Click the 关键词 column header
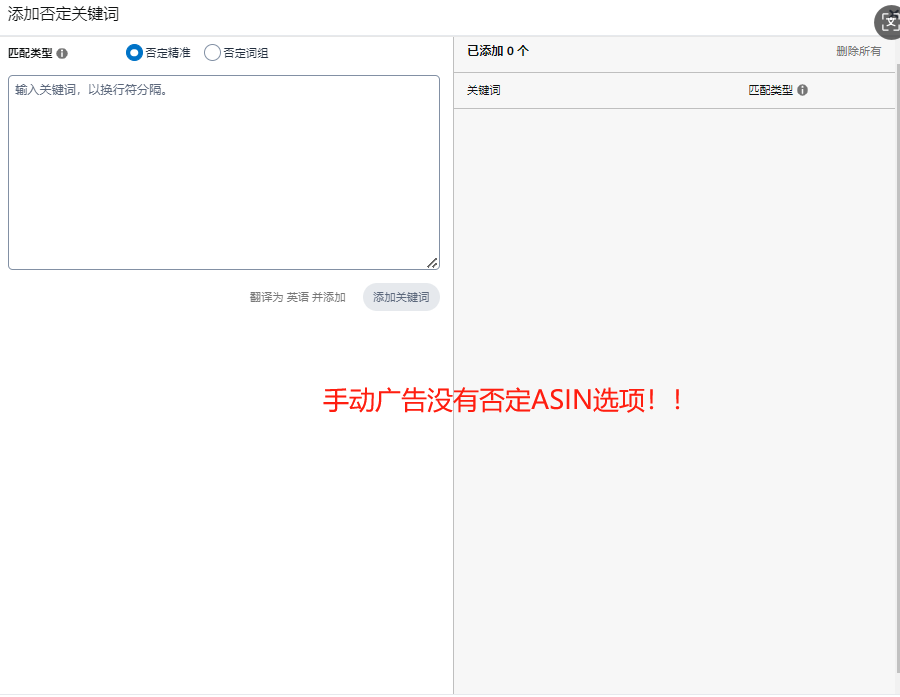This screenshot has width=900, height=697. (x=483, y=90)
